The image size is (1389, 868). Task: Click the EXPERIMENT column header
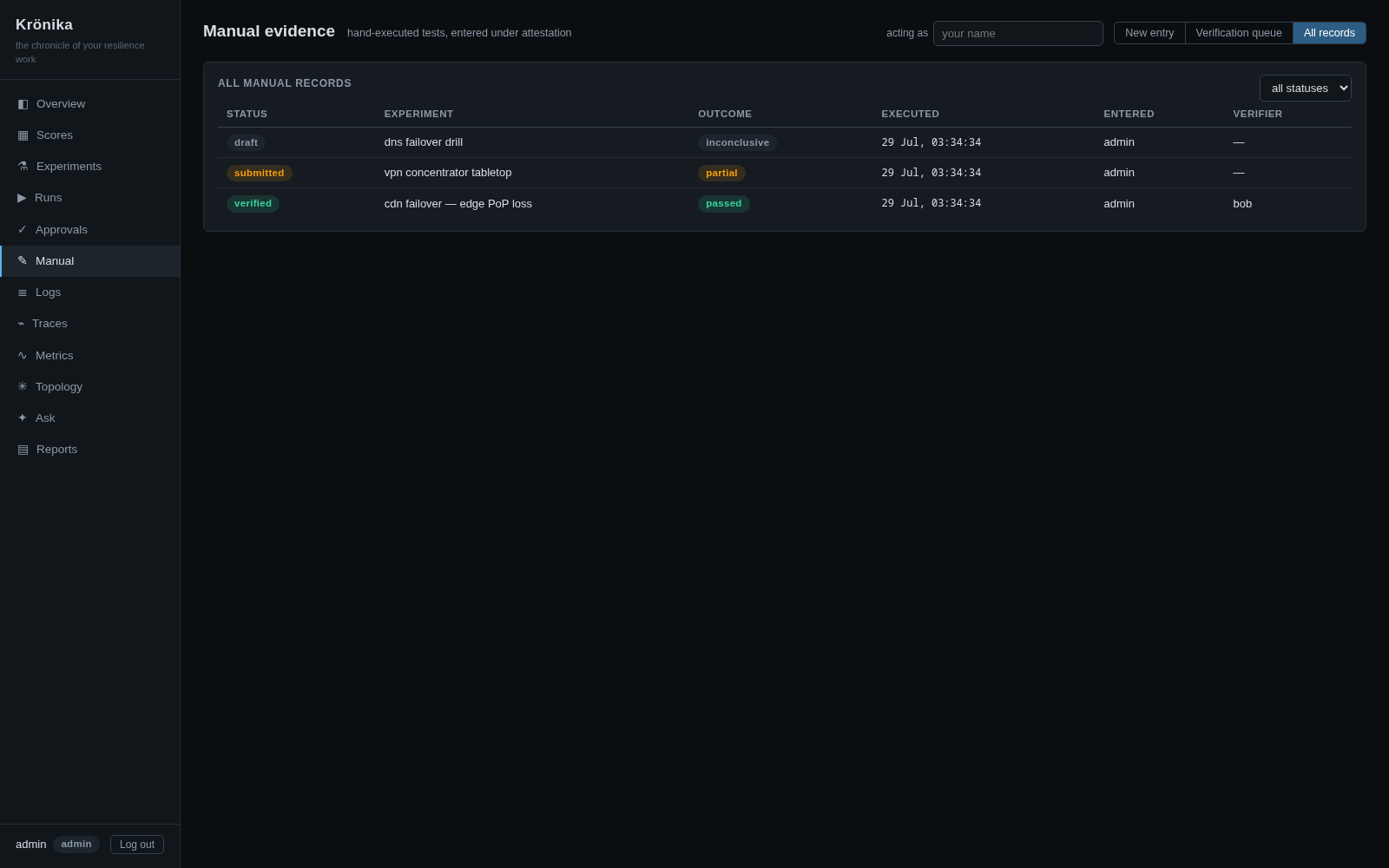tap(418, 114)
